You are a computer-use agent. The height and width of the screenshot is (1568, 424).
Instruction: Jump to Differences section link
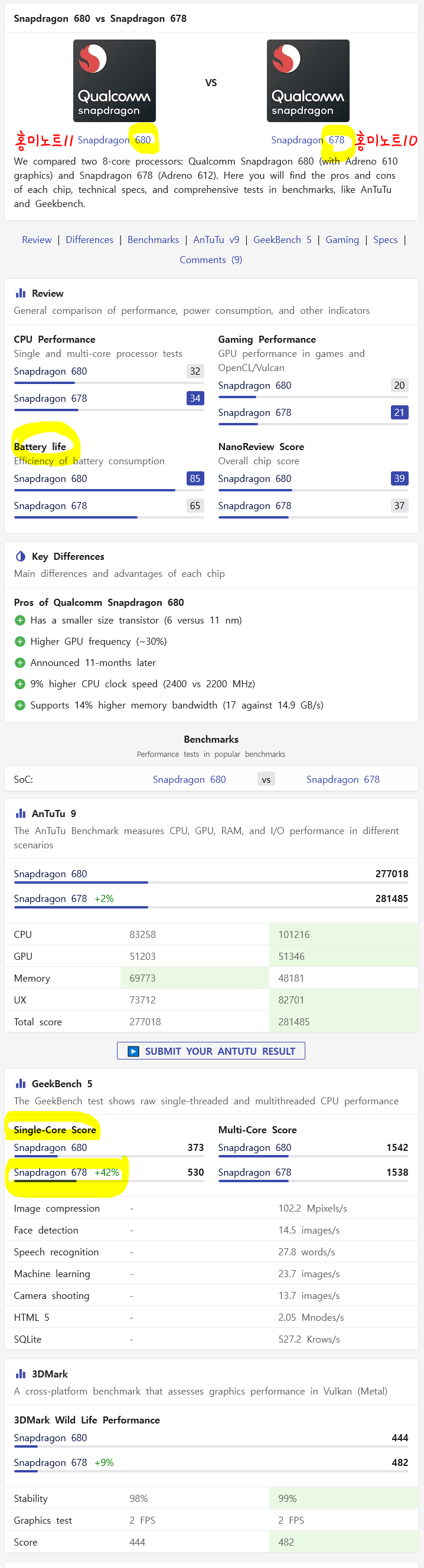pos(90,240)
